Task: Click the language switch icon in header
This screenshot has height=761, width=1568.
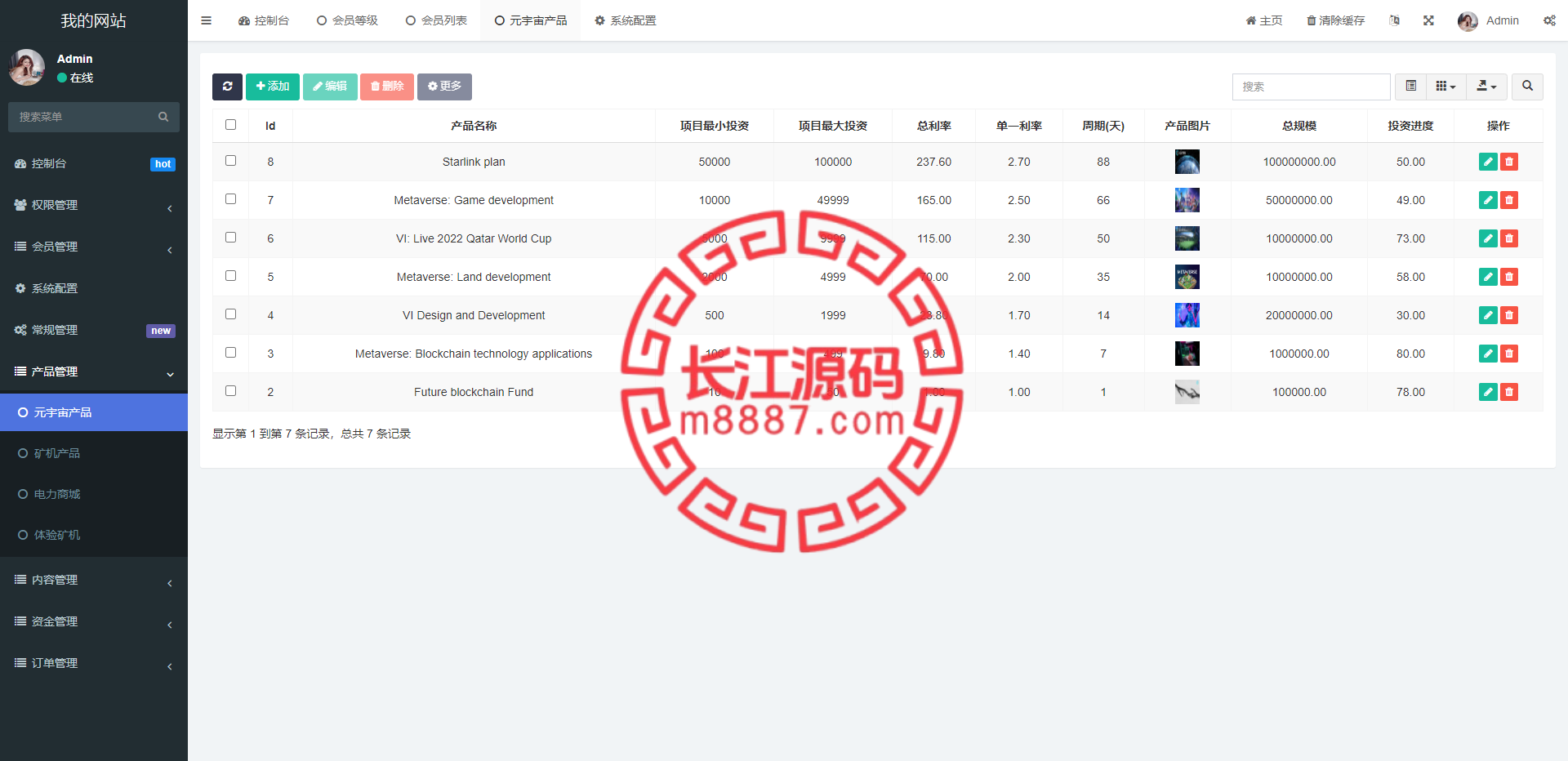Action: (1394, 20)
